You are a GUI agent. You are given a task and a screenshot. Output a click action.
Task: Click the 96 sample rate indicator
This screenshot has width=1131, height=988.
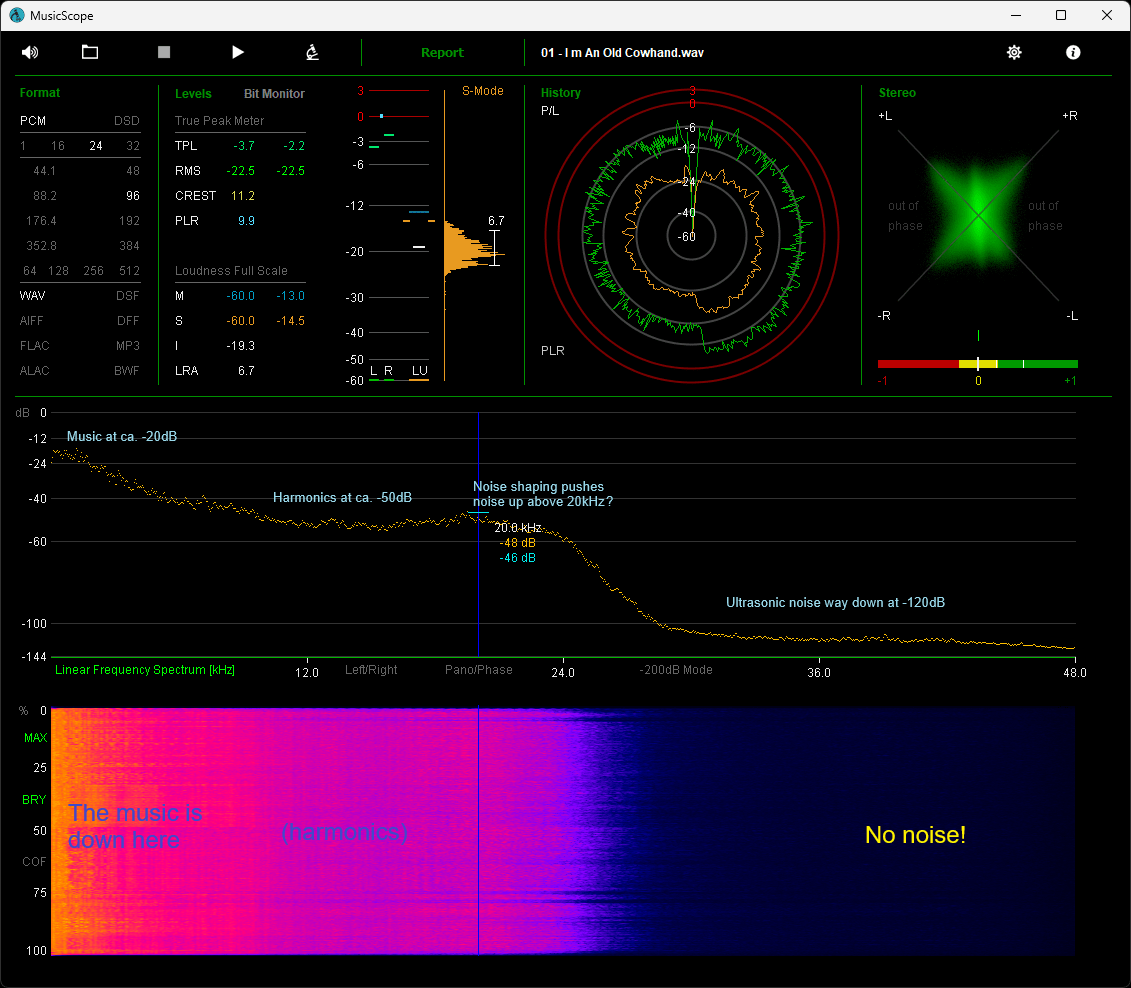[133, 196]
